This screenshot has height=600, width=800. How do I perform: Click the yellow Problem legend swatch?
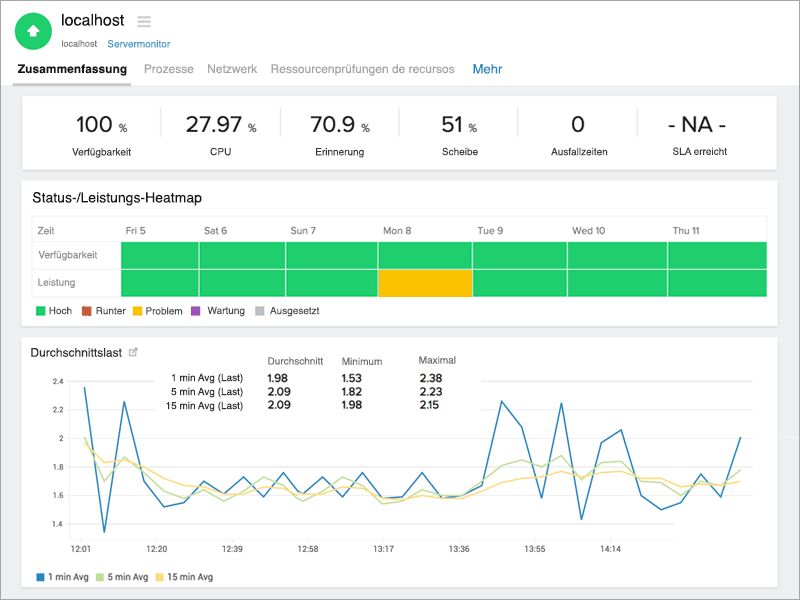tap(138, 311)
